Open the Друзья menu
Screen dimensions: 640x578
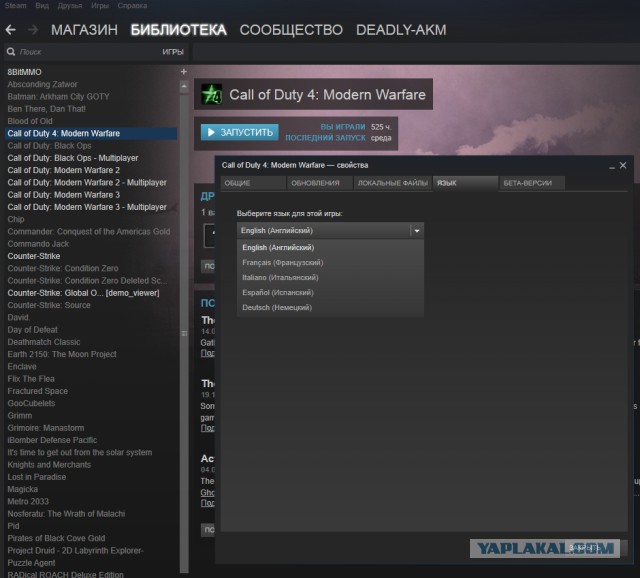click(x=70, y=6)
